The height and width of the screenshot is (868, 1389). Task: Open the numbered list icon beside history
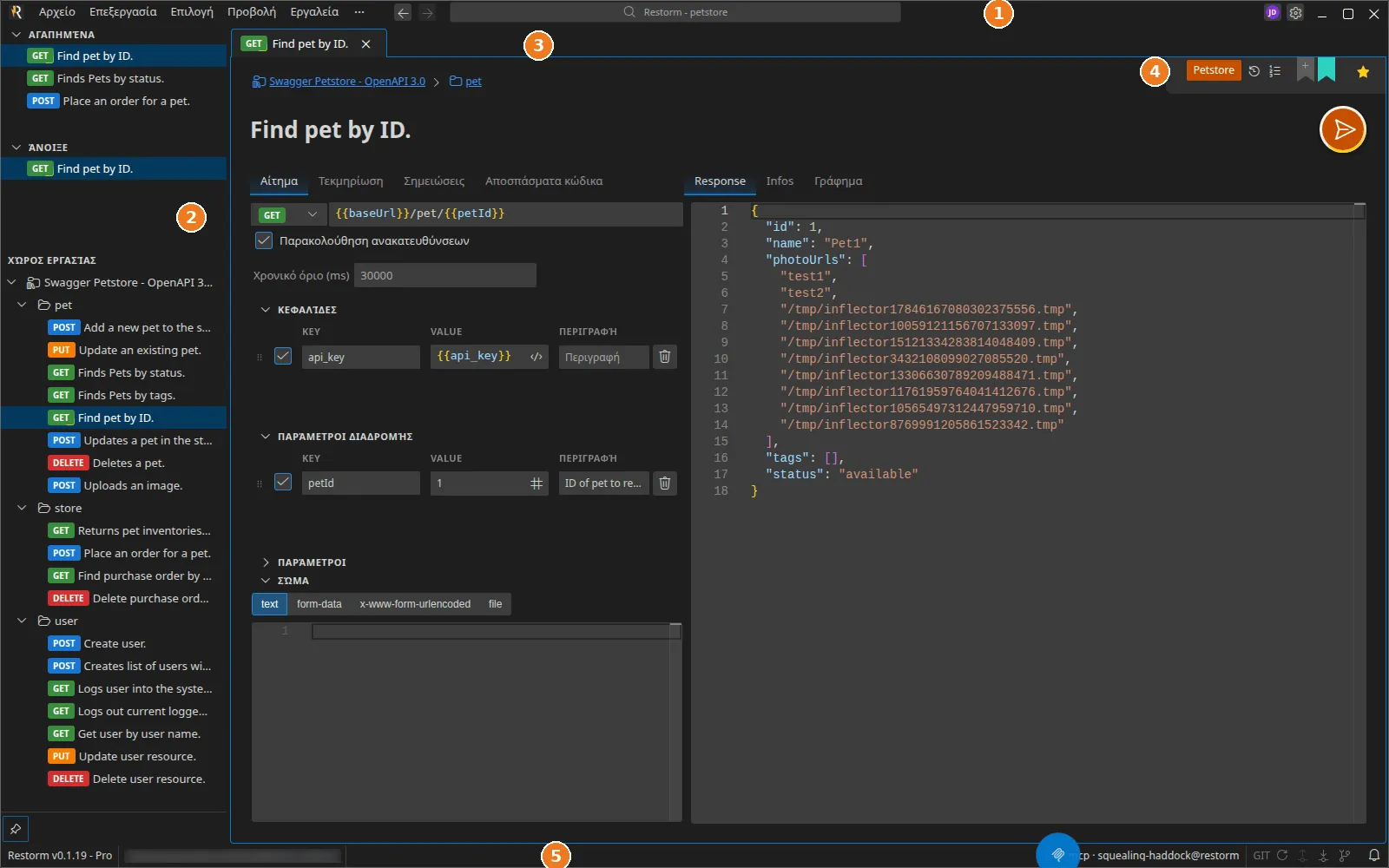pos(1274,71)
